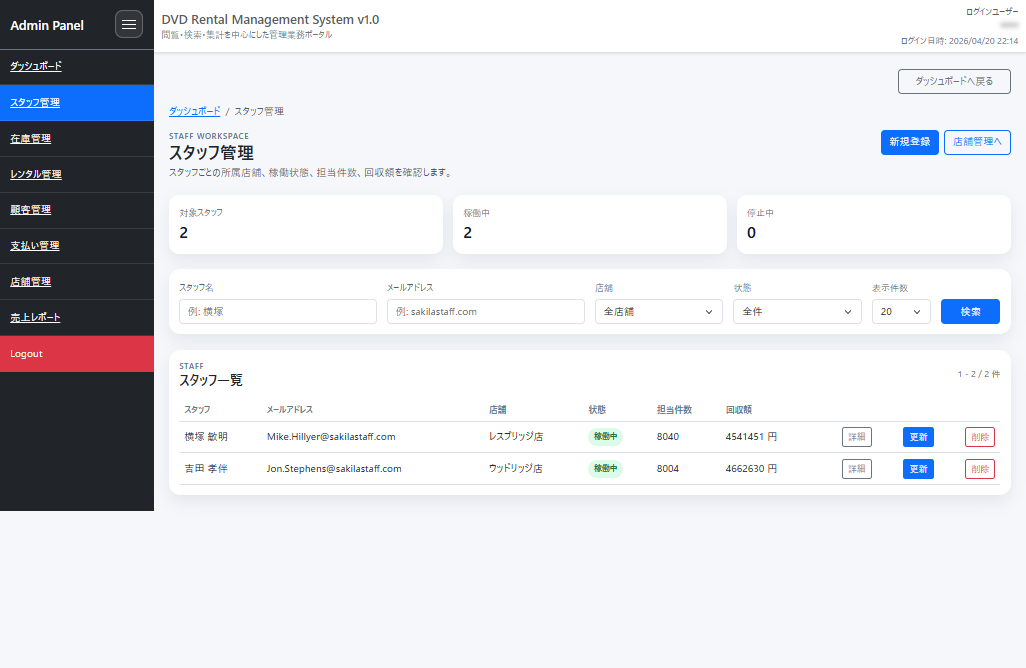Click 詳細 for Mike.Hillyer row
The image size is (1026, 668).
857,437
